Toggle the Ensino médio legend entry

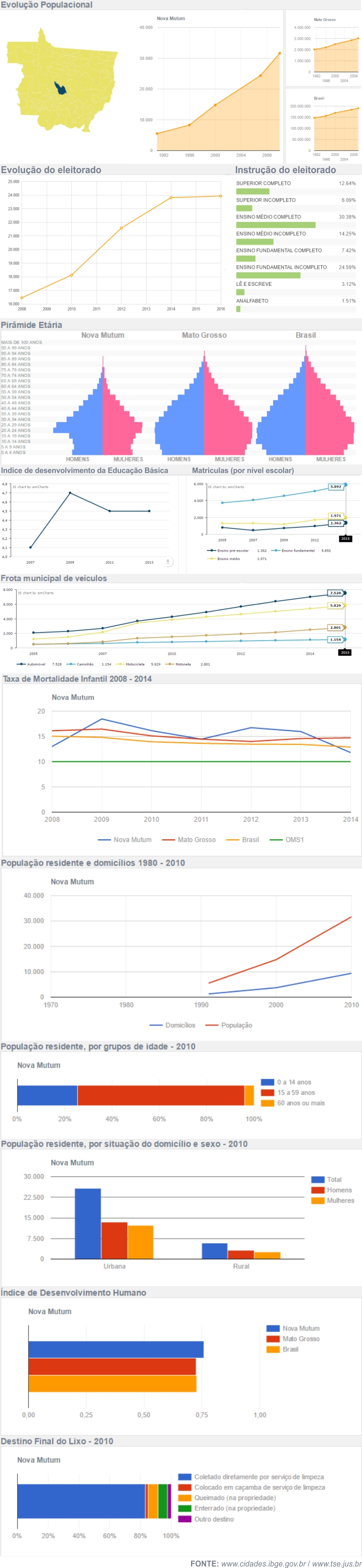228,558
